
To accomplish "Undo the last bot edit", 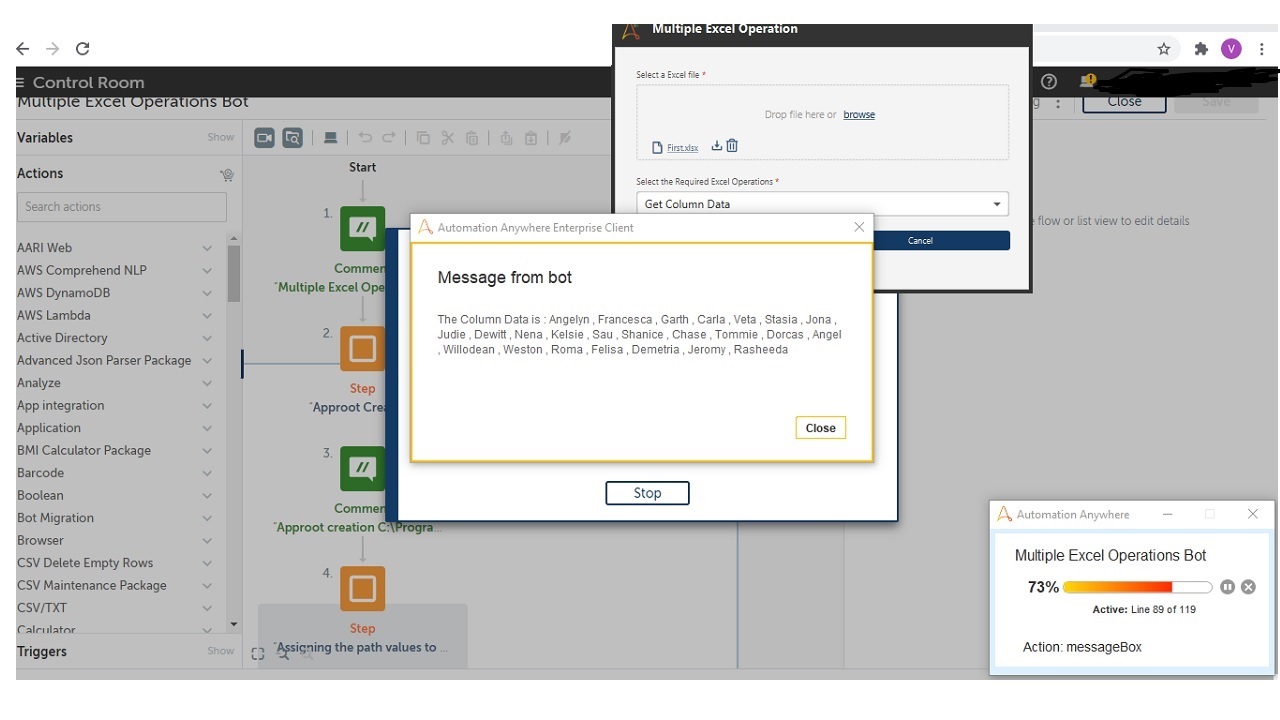I will [x=365, y=138].
